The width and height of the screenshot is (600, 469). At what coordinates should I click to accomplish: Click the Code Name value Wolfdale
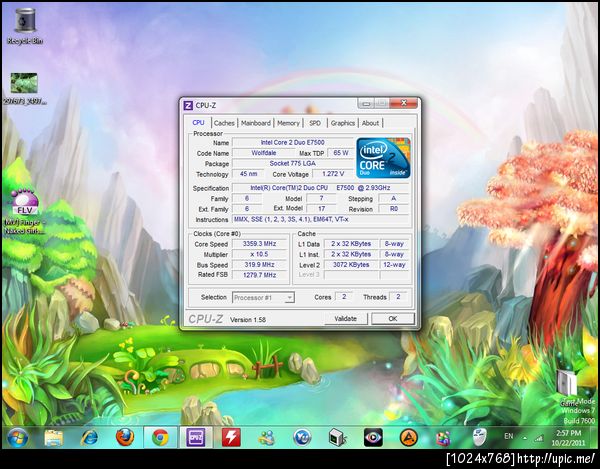click(264, 153)
